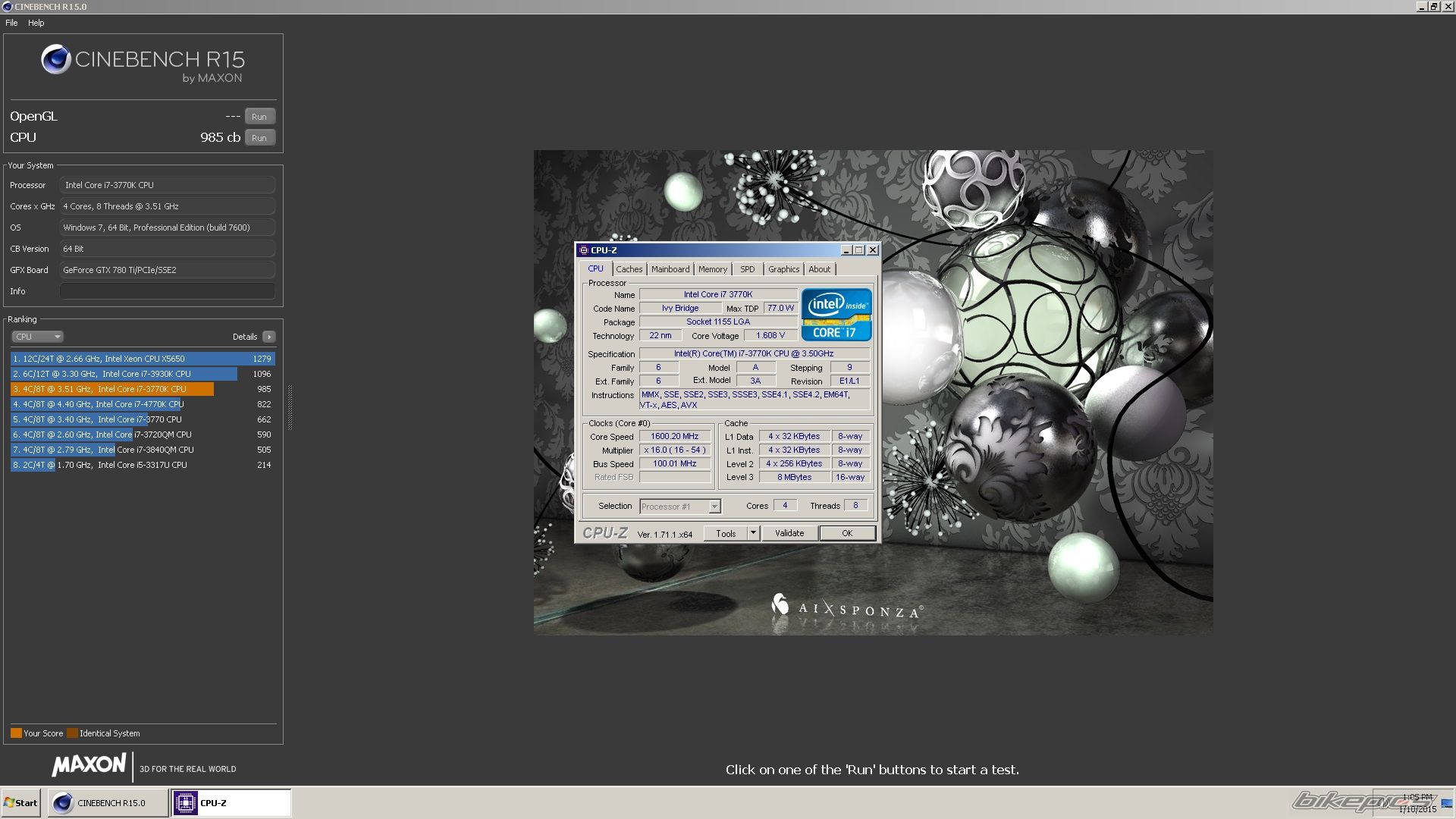Select ranking row Core i7-3770 CPU
The height and width of the screenshot is (819, 1456).
coord(143,419)
